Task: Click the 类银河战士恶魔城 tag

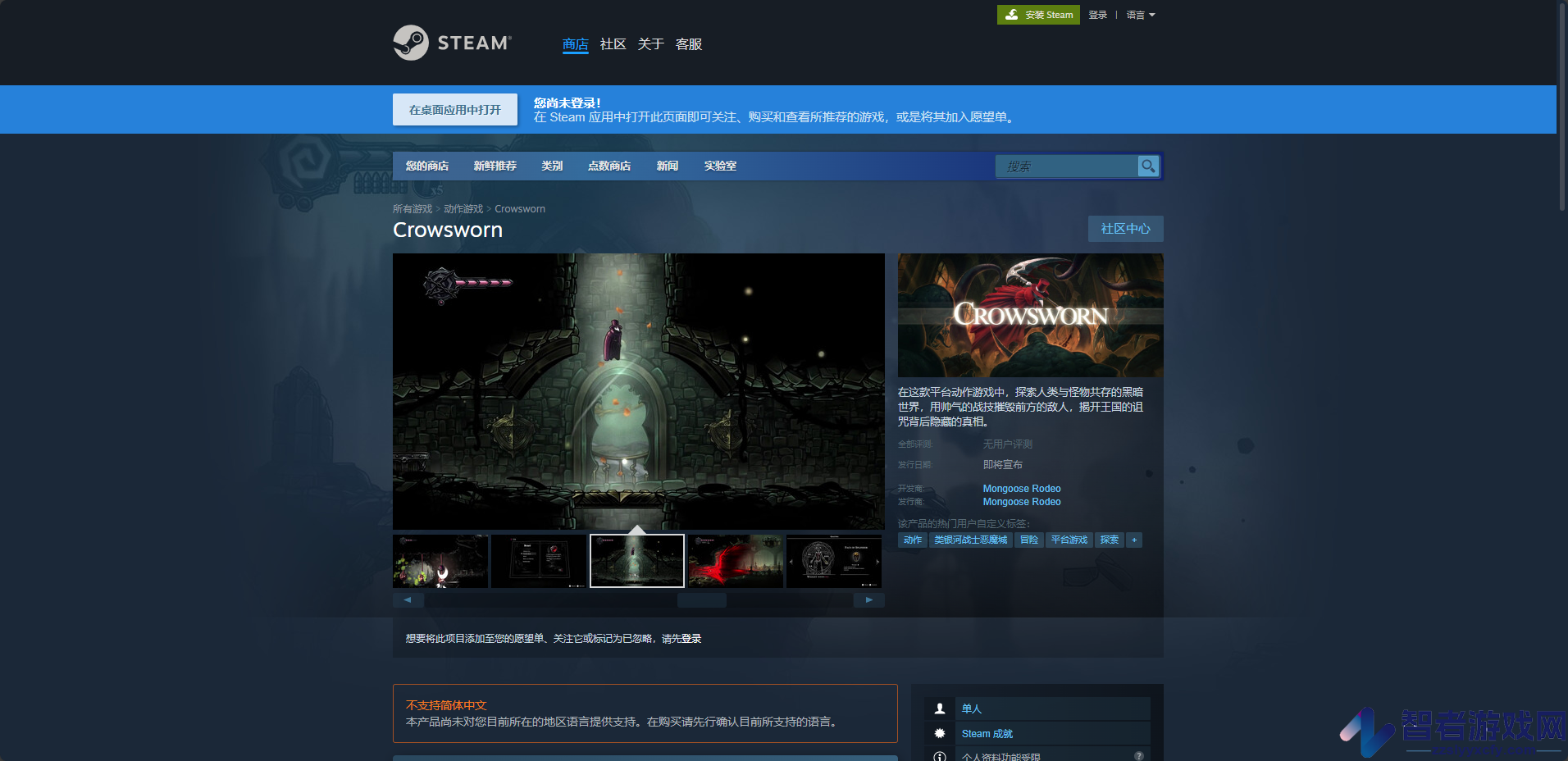Action: 971,540
